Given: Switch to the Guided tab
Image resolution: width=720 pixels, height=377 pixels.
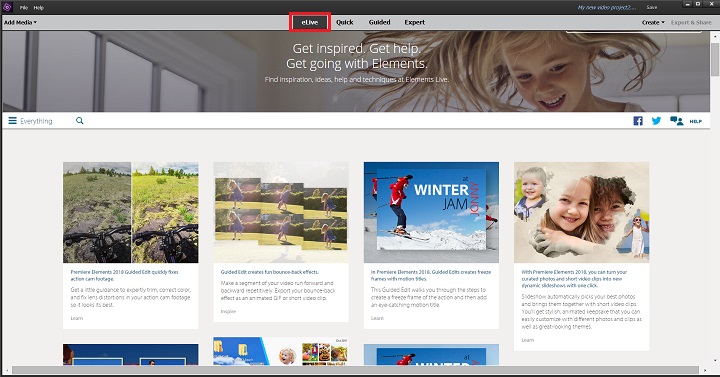Looking at the screenshot, I should tap(379, 22).
